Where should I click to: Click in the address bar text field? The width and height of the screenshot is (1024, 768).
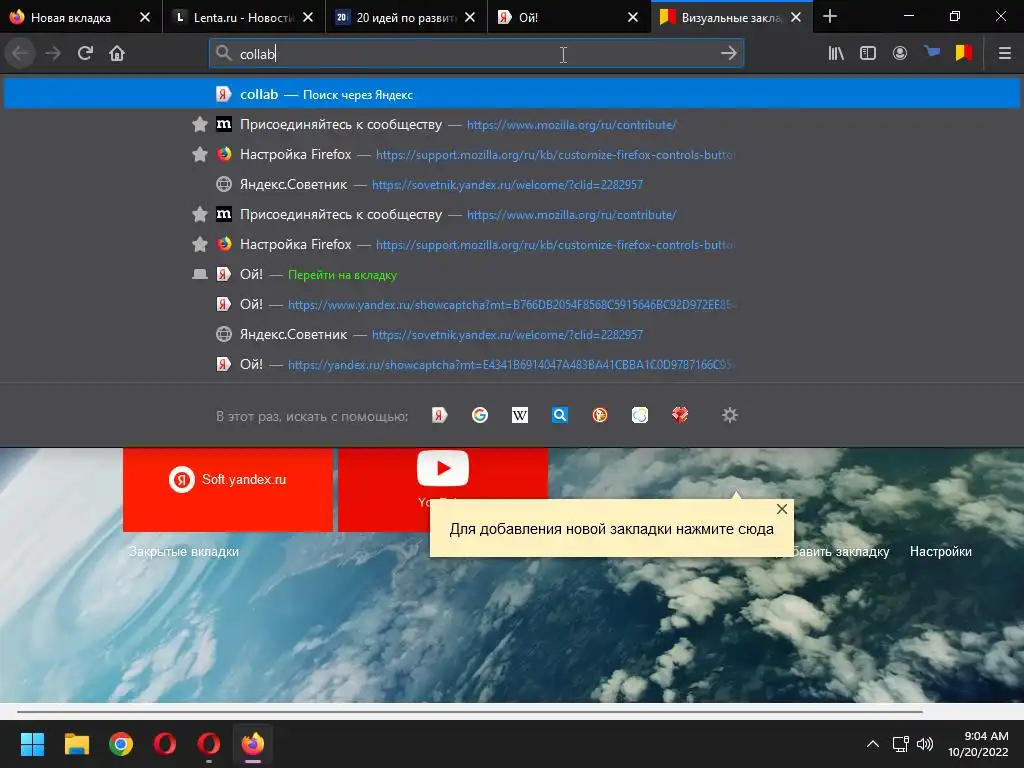[475, 53]
